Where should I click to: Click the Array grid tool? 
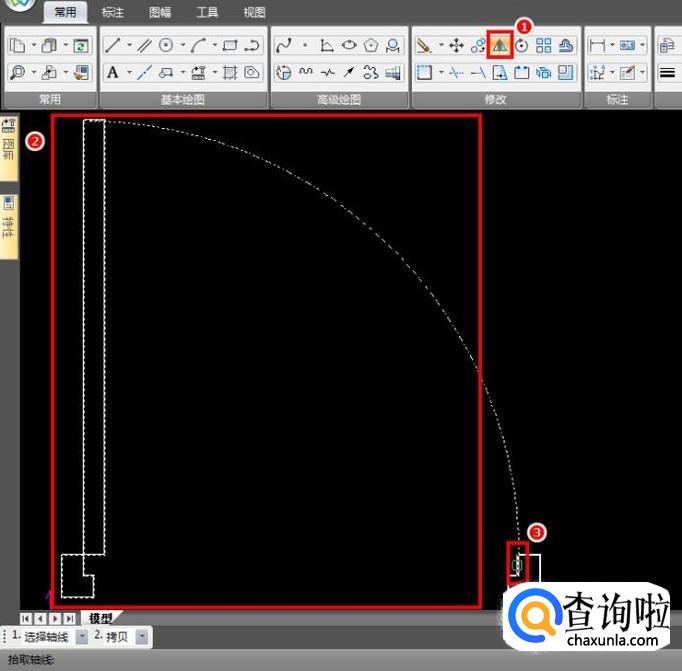(544, 46)
